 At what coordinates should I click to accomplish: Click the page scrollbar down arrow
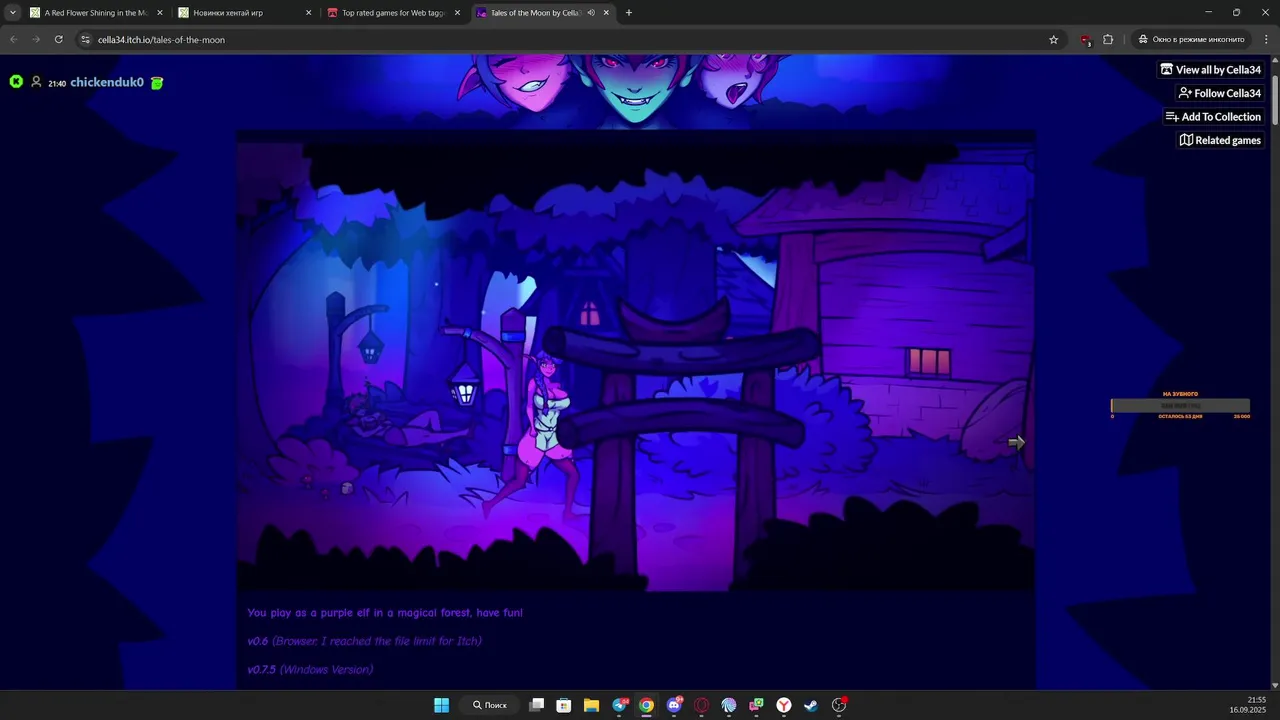coord(1274,685)
